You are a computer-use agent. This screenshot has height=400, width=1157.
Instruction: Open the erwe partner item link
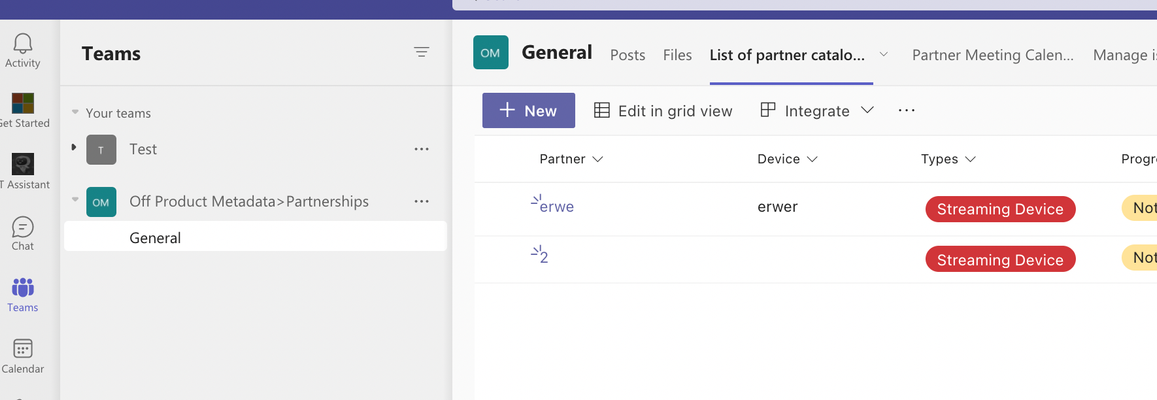click(x=556, y=207)
